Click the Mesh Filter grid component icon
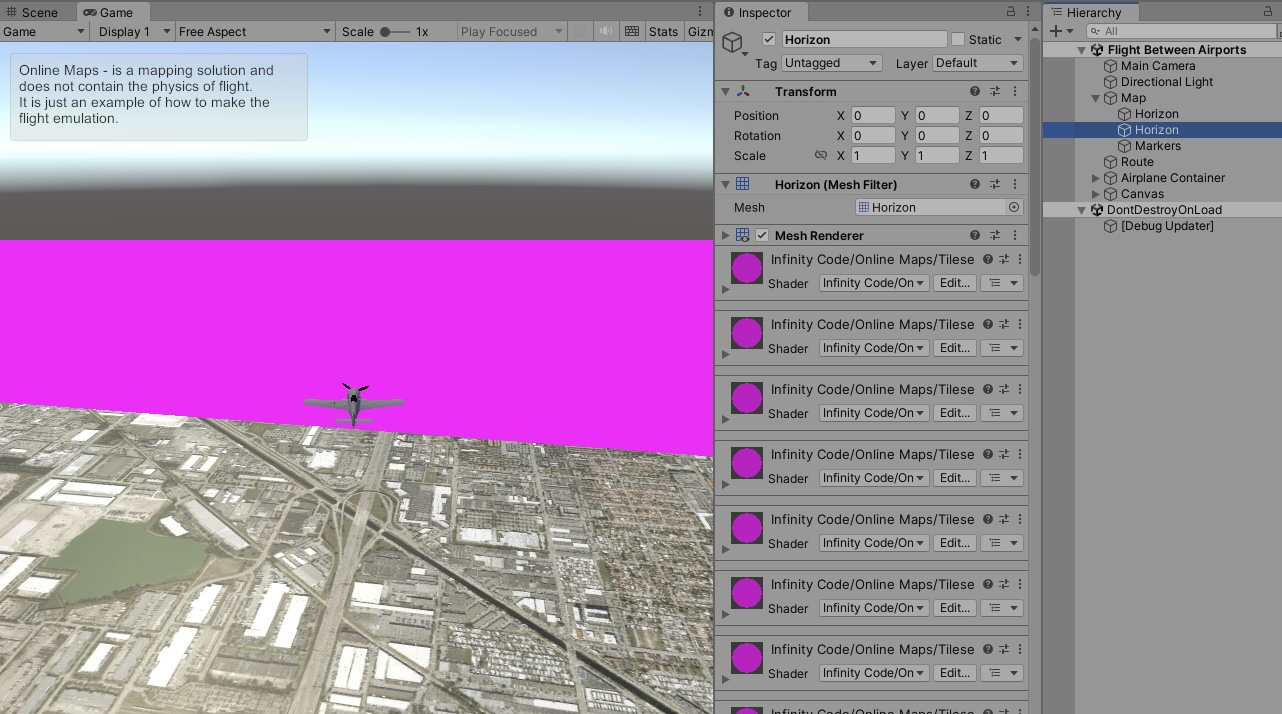This screenshot has height=714, width=1282. pos(743,184)
